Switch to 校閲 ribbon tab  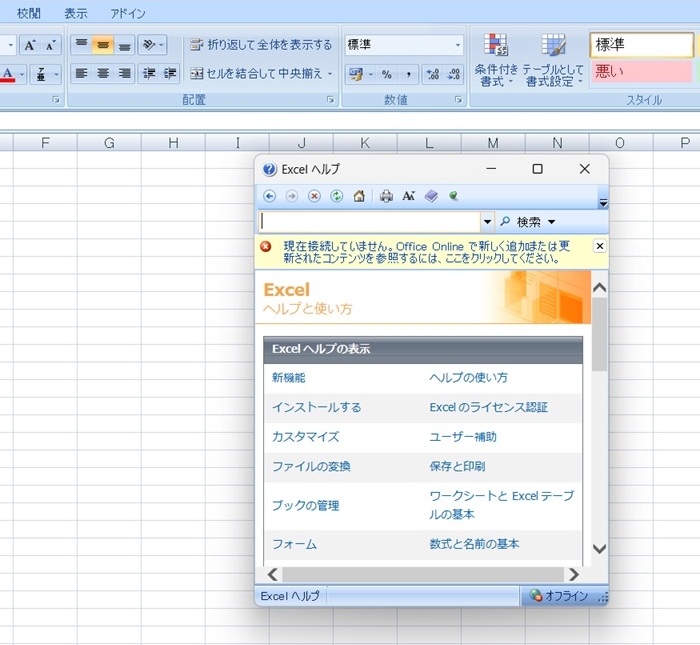click(x=29, y=13)
